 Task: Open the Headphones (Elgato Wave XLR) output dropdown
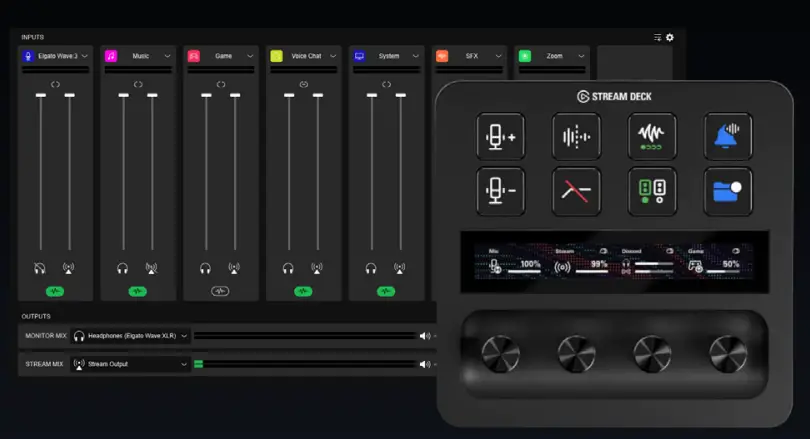pos(131,336)
